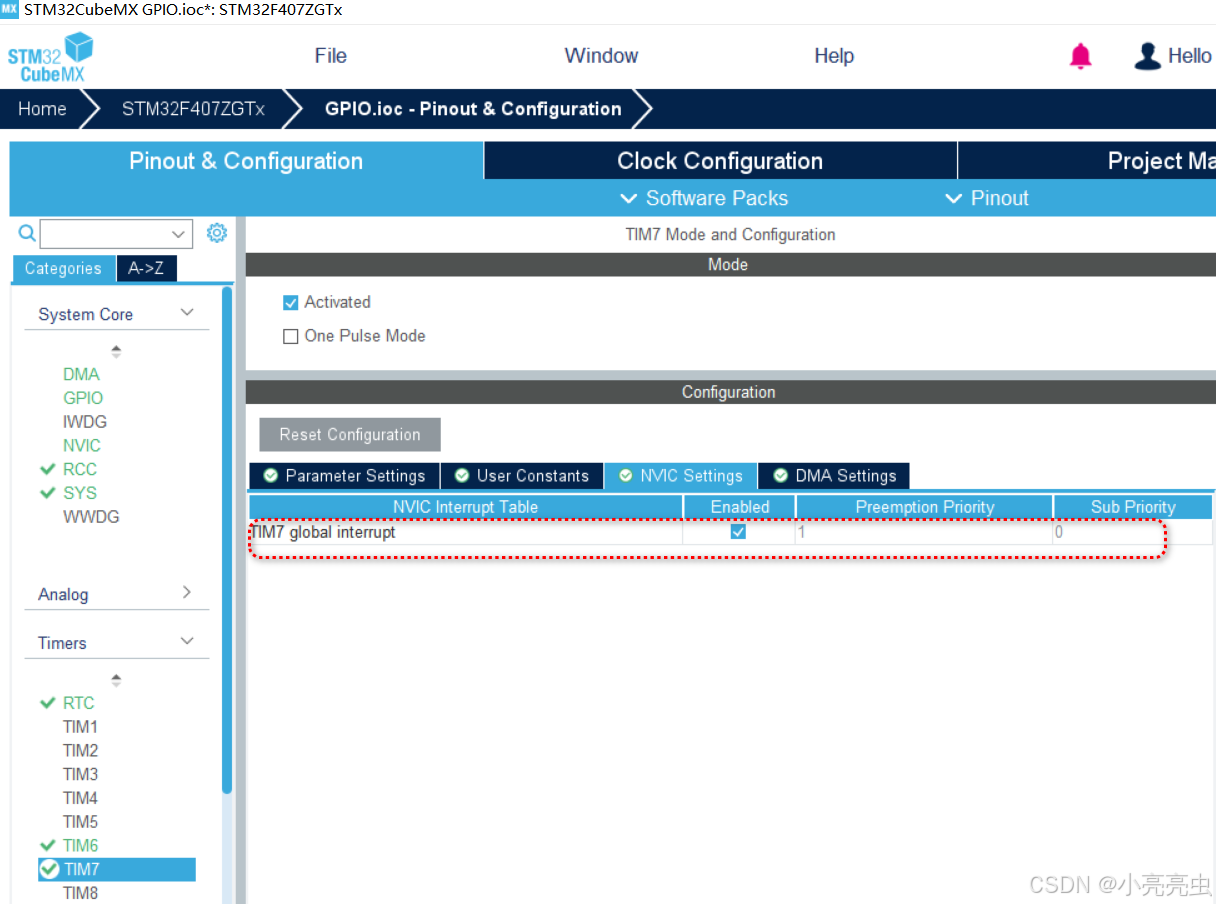This screenshot has width=1216, height=904.
Task: Select SYS in System Core
Action: tap(80, 493)
